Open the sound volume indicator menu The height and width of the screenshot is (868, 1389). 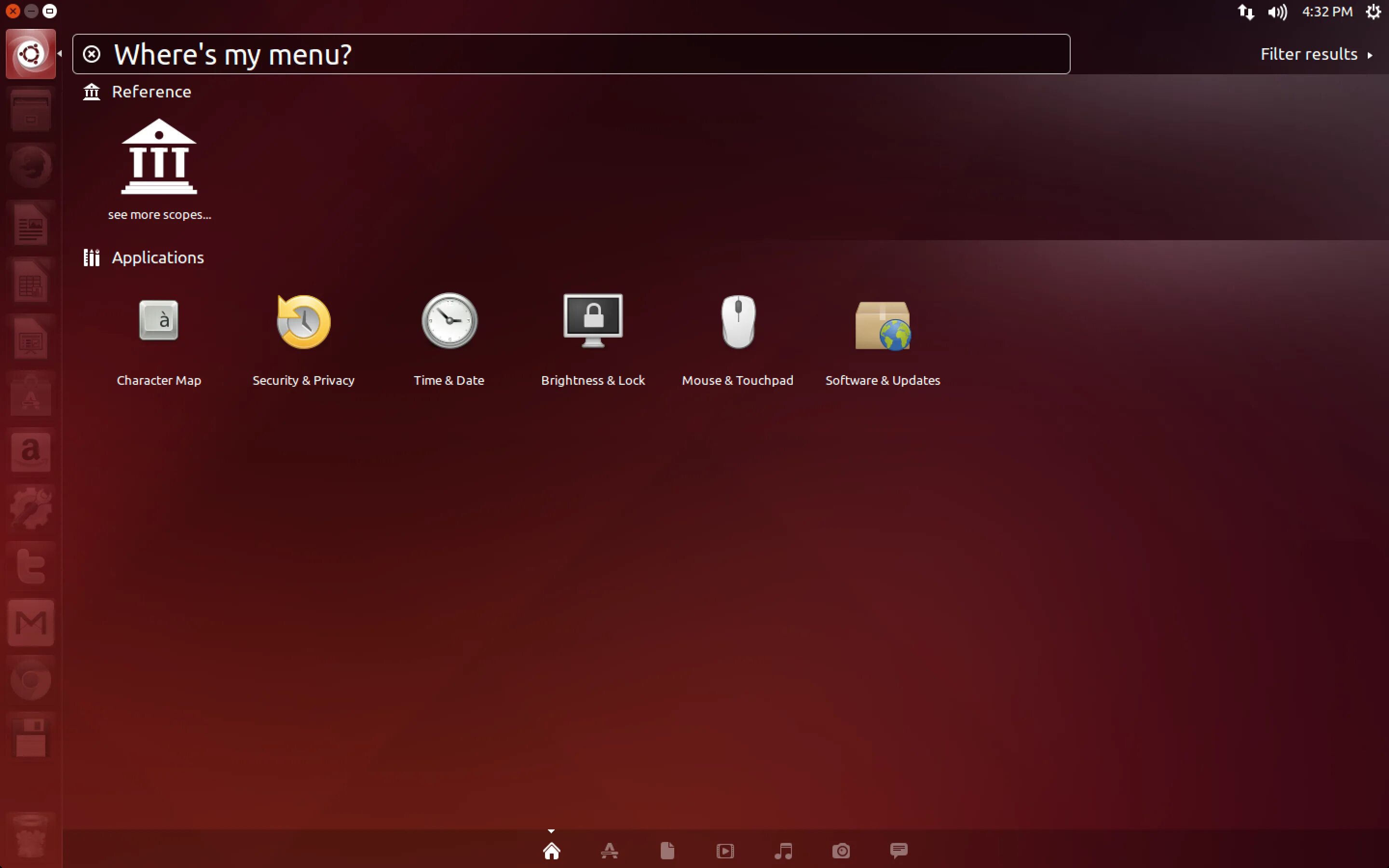pos(1277,12)
